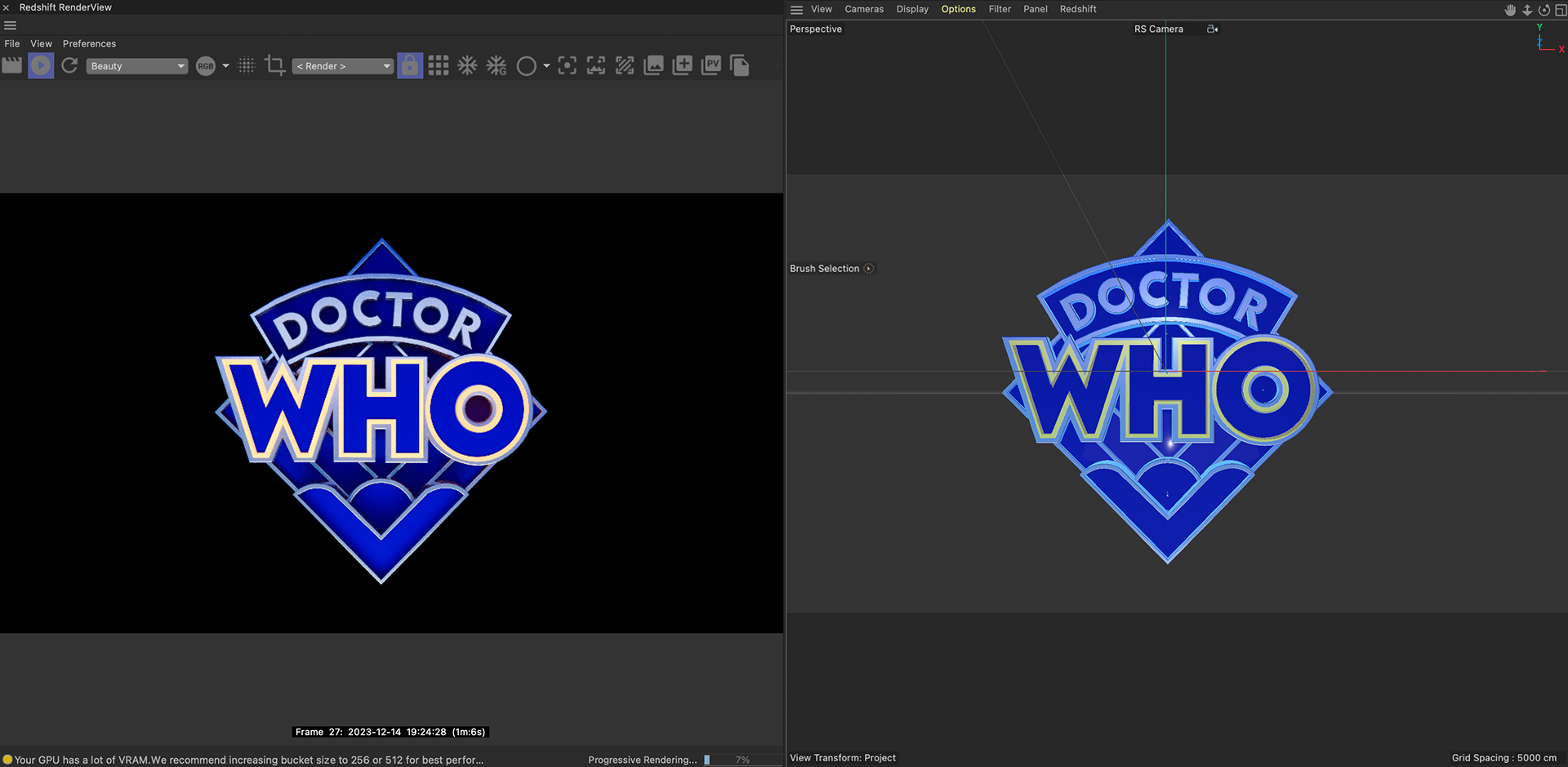Expand the circle icon dropdown arrow

pos(546,66)
